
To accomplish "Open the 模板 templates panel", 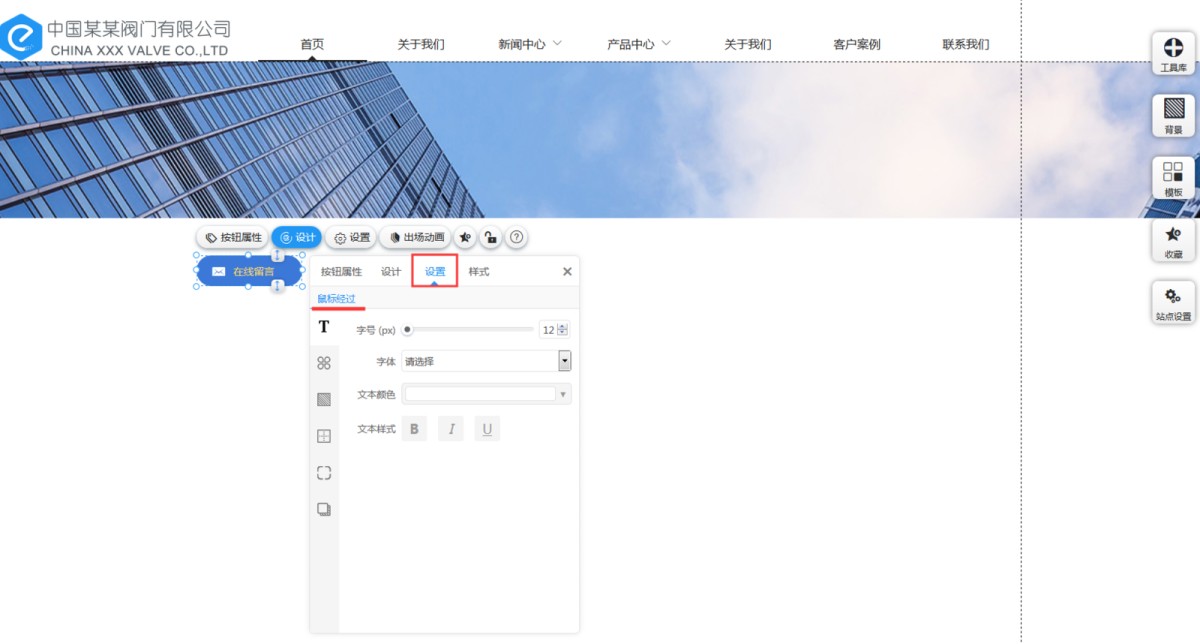I will (1173, 177).
